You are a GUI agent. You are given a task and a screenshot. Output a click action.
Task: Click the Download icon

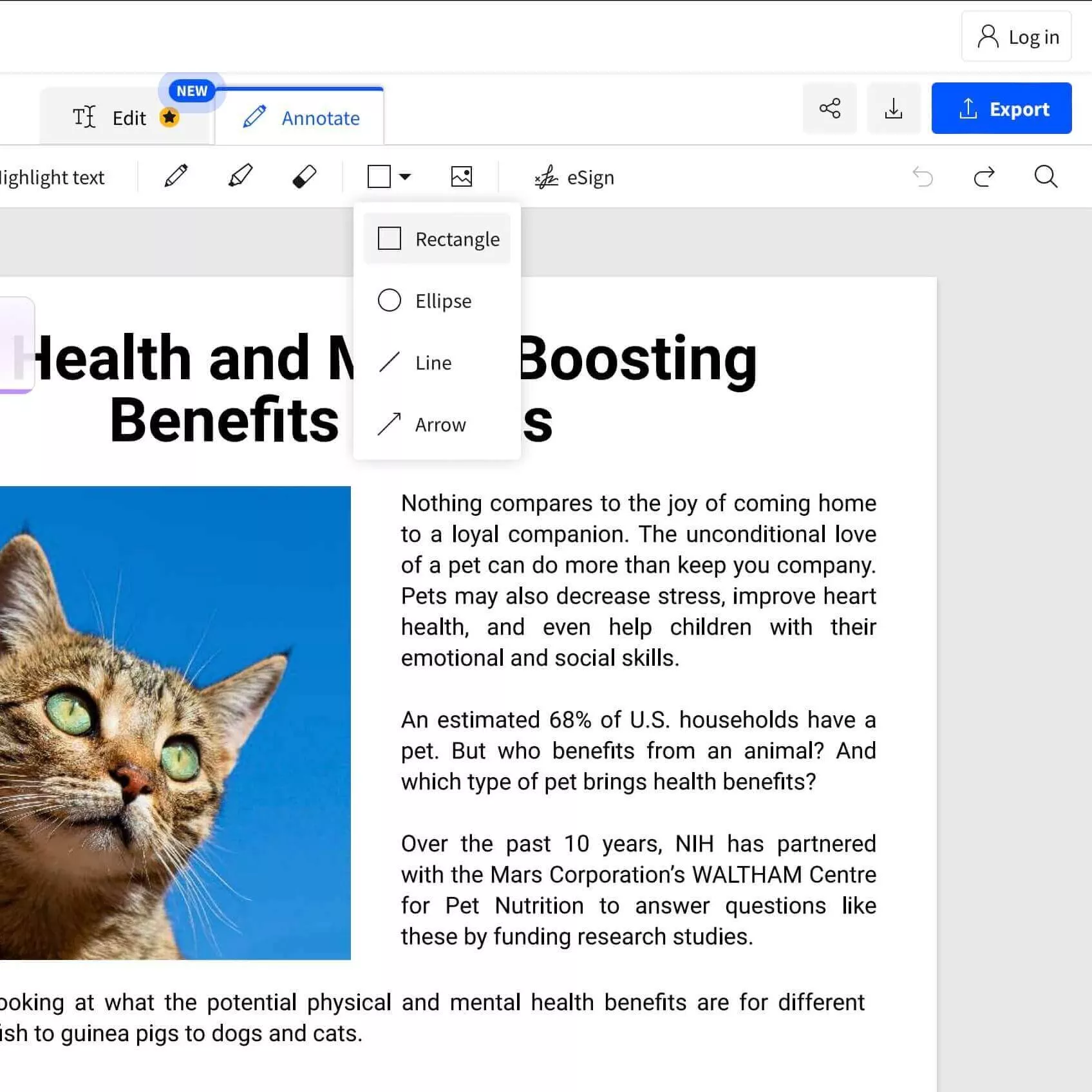894,109
